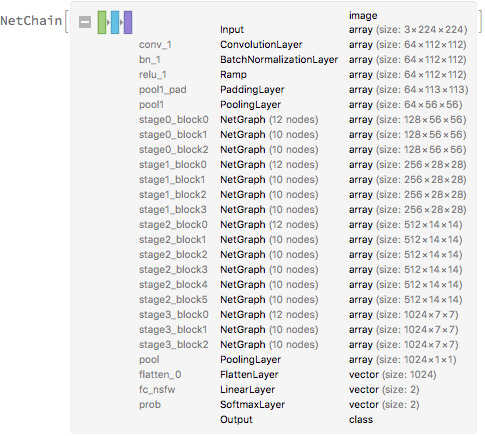Screen dimensions: 485x436
Task: Click the blue layer block icon
Action: [115, 22]
